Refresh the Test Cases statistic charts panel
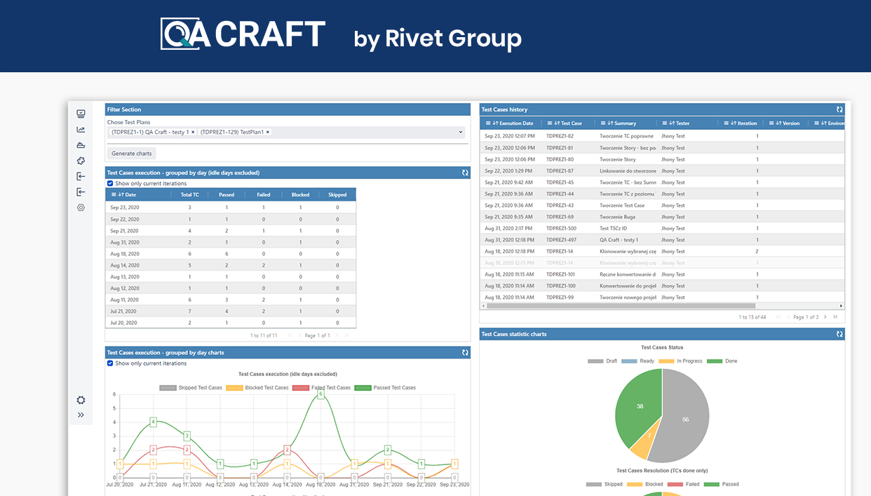 (839, 334)
